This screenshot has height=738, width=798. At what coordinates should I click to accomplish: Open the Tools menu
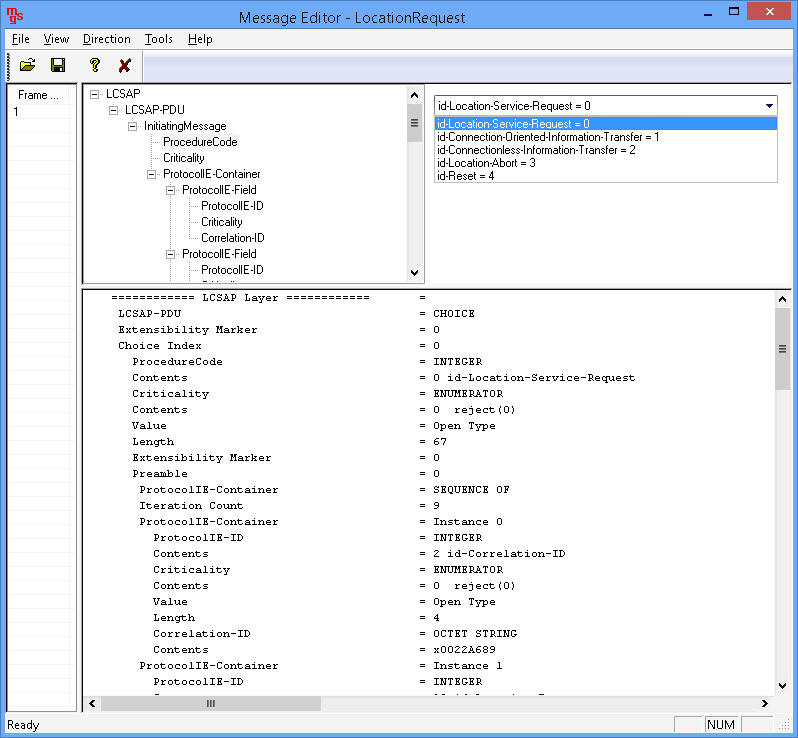[x=159, y=39]
